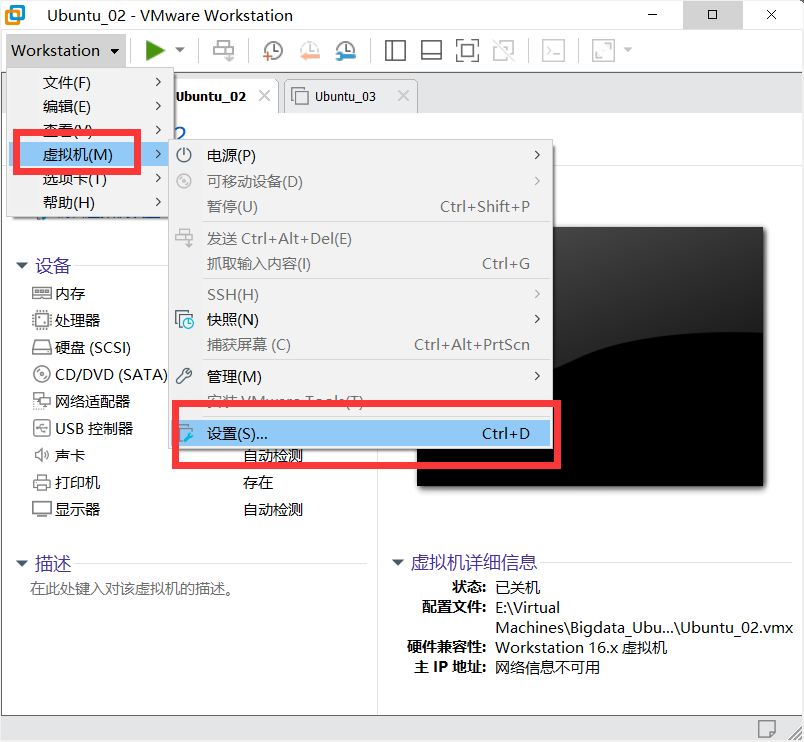The height and width of the screenshot is (742, 804).
Task: Enter full screen mode icon
Action: (x=467, y=50)
